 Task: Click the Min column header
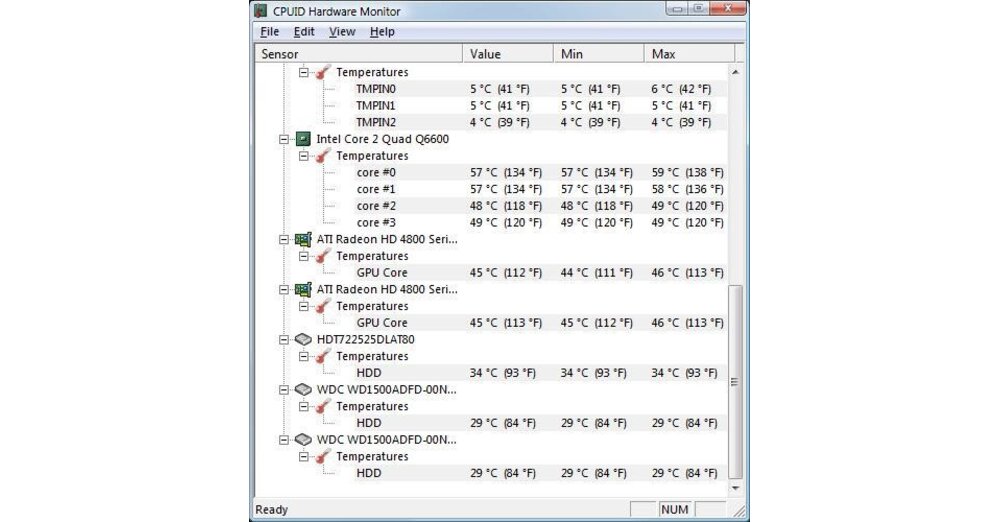pyautogui.click(x=599, y=54)
